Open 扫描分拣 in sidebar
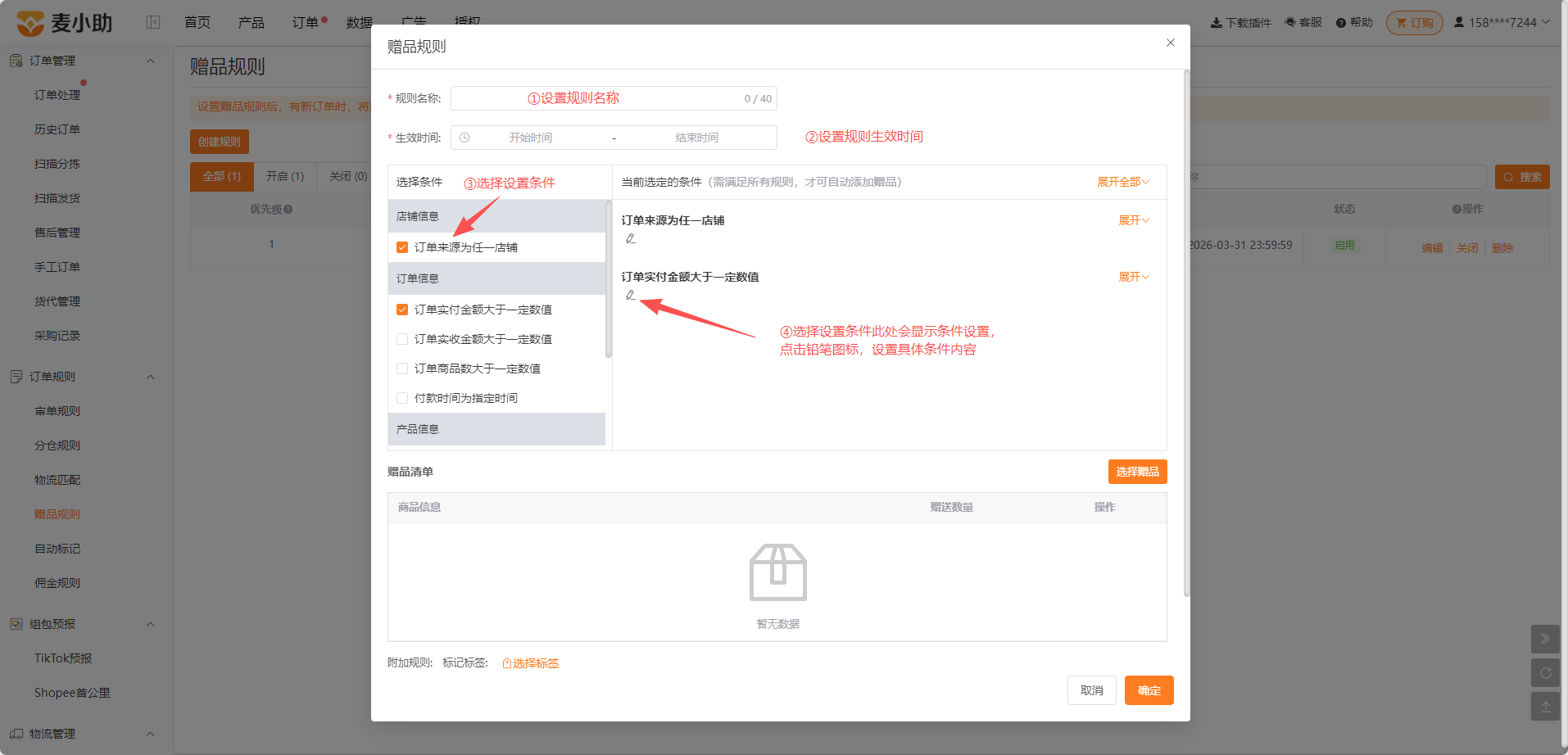Viewport: 1568px width, 755px height. point(57,164)
